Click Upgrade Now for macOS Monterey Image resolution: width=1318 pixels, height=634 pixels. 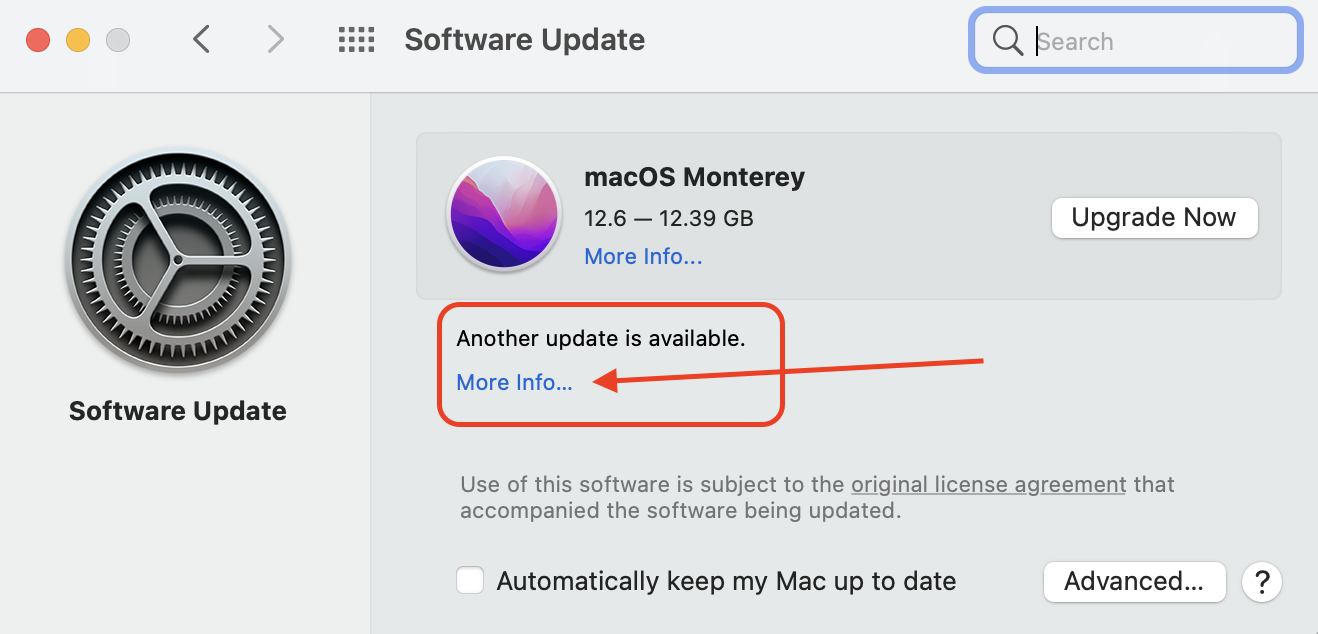pyautogui.click(x=1154, y=217)
